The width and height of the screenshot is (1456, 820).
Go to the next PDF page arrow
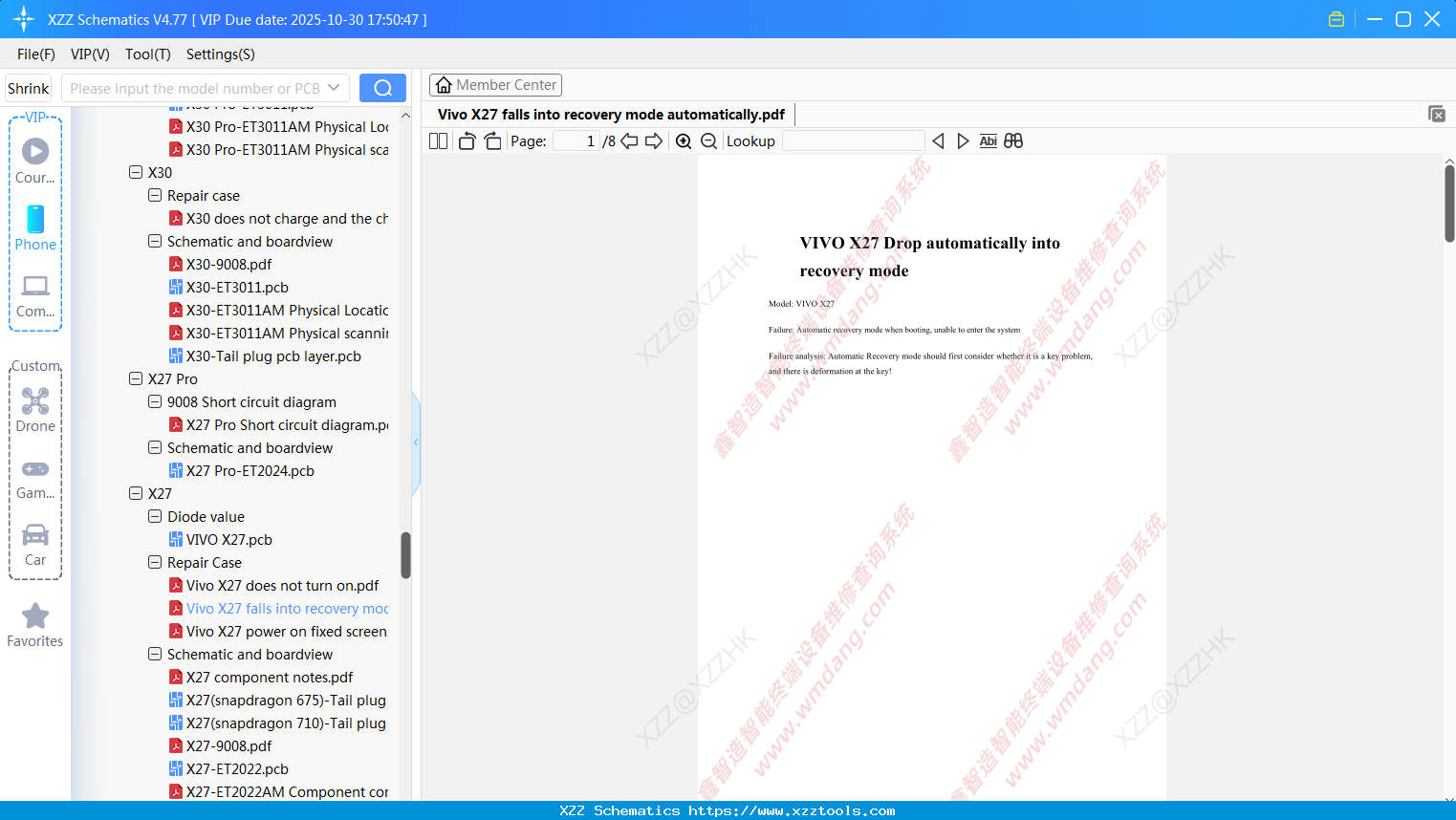(654, 141)
